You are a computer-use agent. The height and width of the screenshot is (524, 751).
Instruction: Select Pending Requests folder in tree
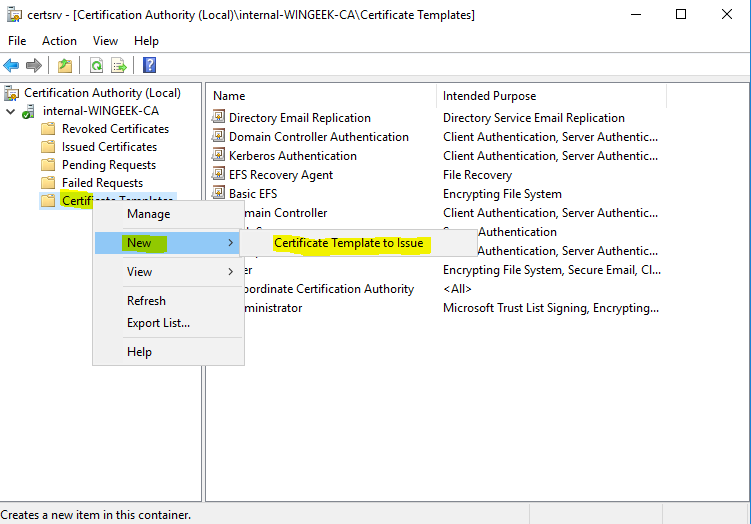click(x=108, y=165)
